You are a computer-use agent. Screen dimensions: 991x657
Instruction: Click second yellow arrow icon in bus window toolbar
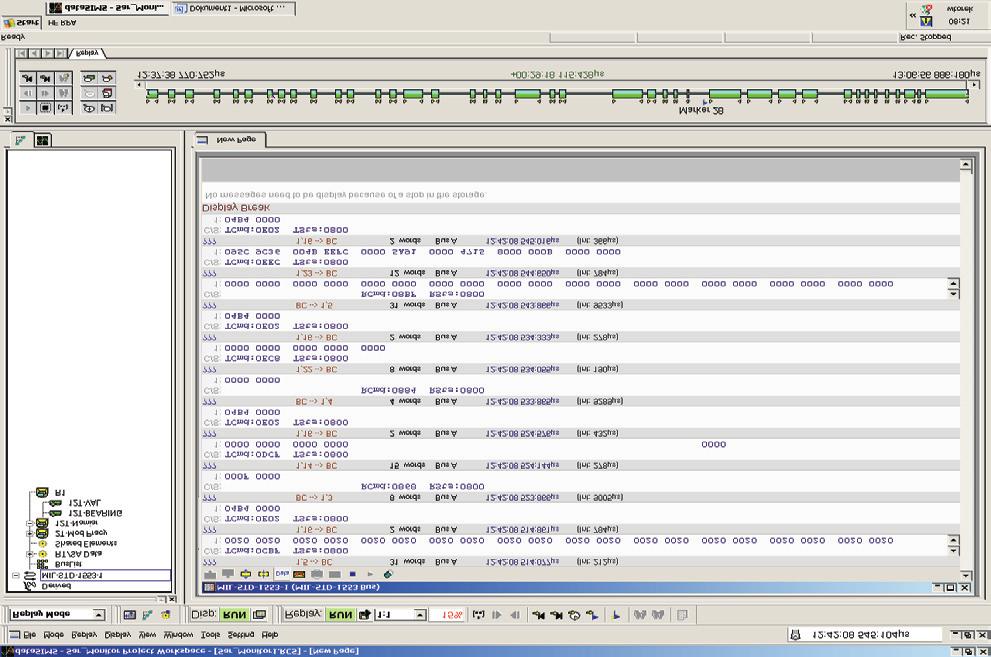(264, 574)
